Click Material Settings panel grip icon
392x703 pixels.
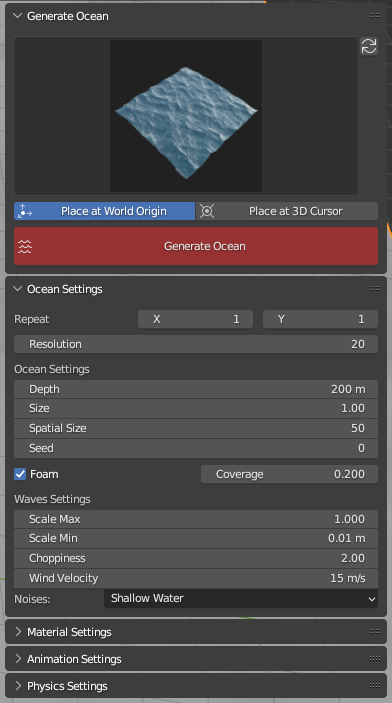[375, 632]
